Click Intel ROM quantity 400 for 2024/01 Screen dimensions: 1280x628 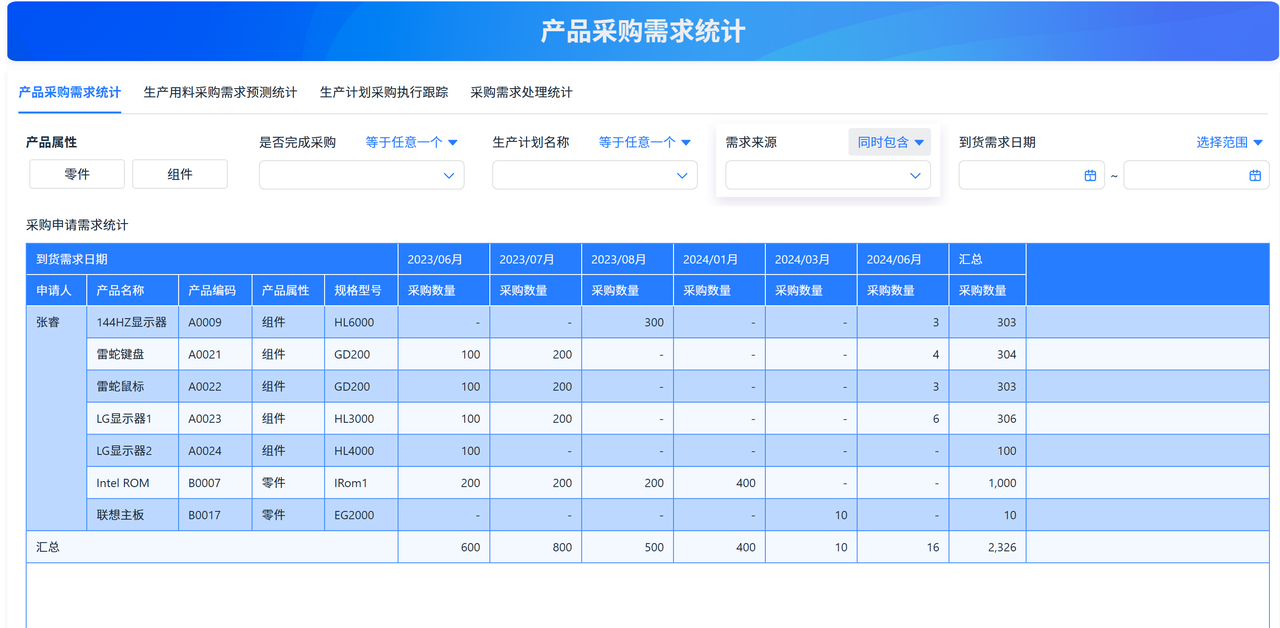coord(720,482)
